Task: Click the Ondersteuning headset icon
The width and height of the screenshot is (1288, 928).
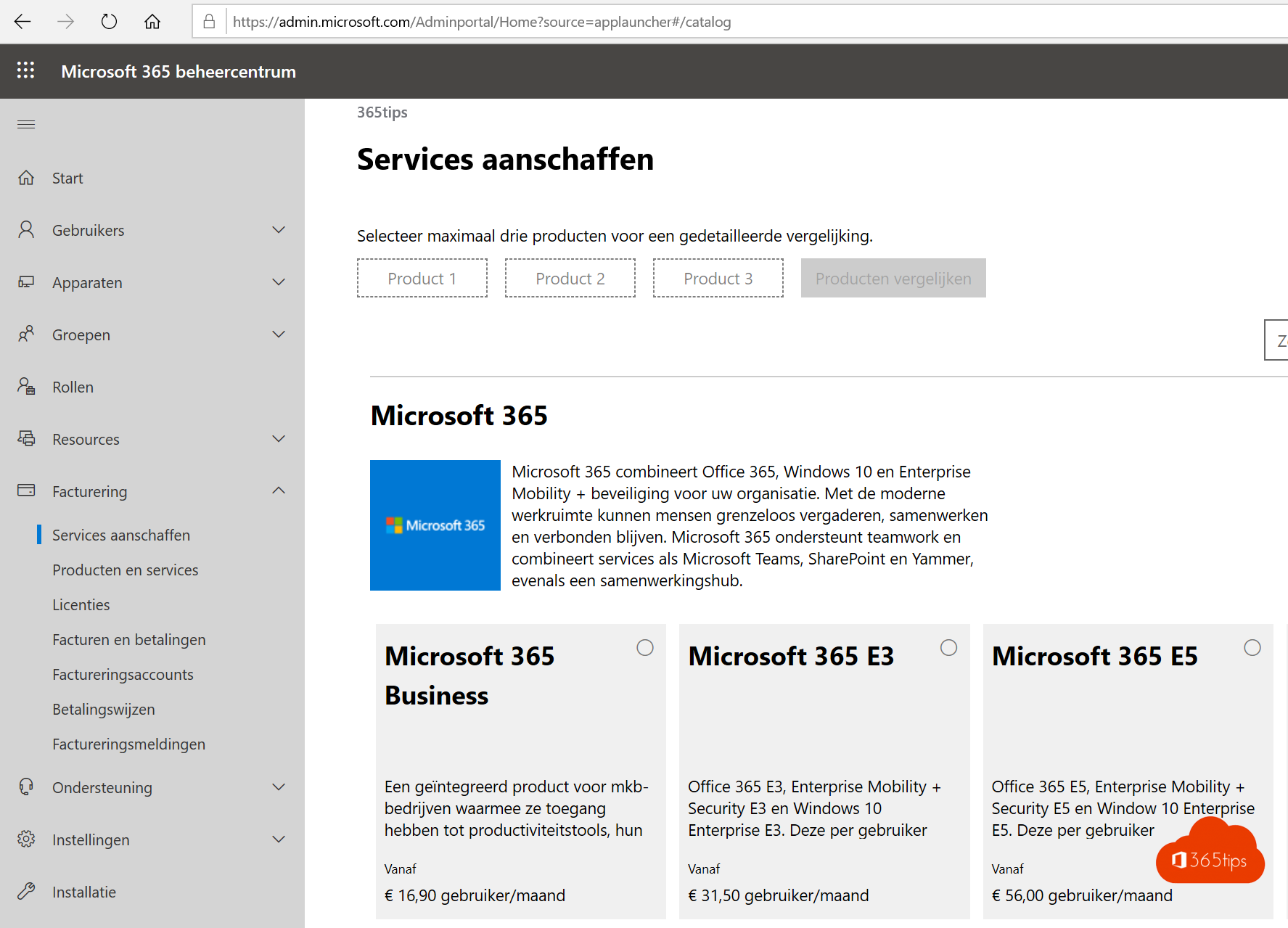Action: (x=26, y=787)
